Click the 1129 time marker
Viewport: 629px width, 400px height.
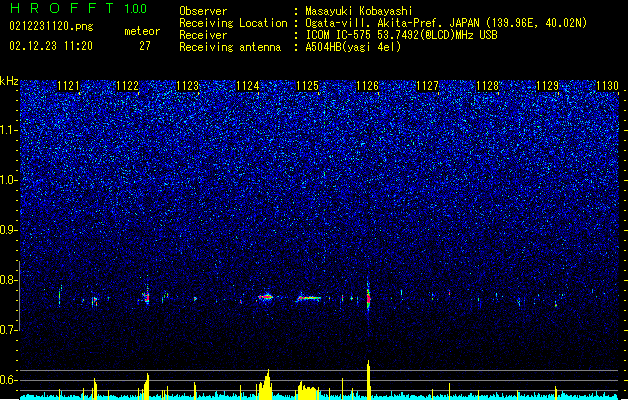[548, 86]
